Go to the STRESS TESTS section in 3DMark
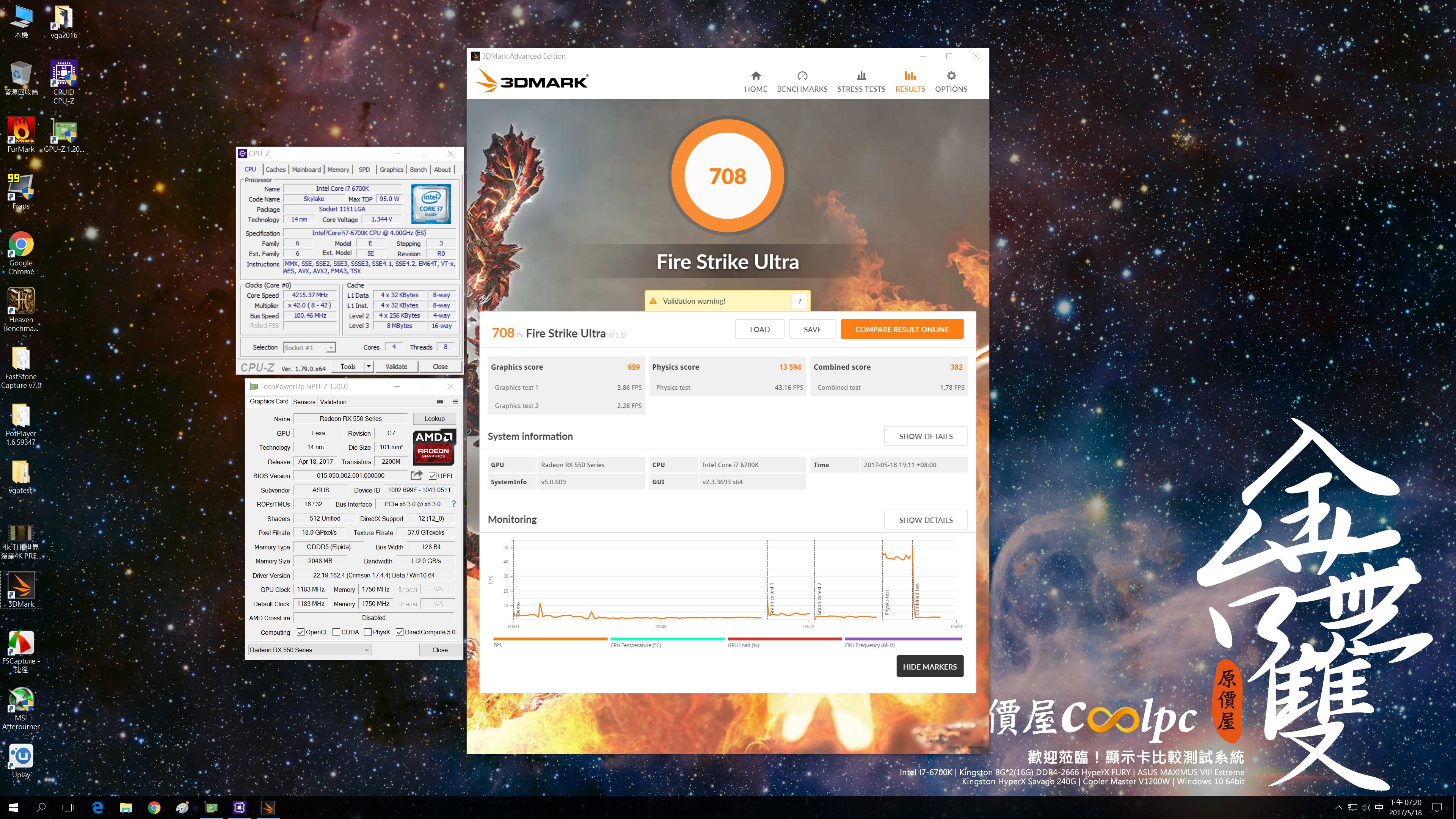The width and height of the screenshot is (1456, 819). click(861, 82)
